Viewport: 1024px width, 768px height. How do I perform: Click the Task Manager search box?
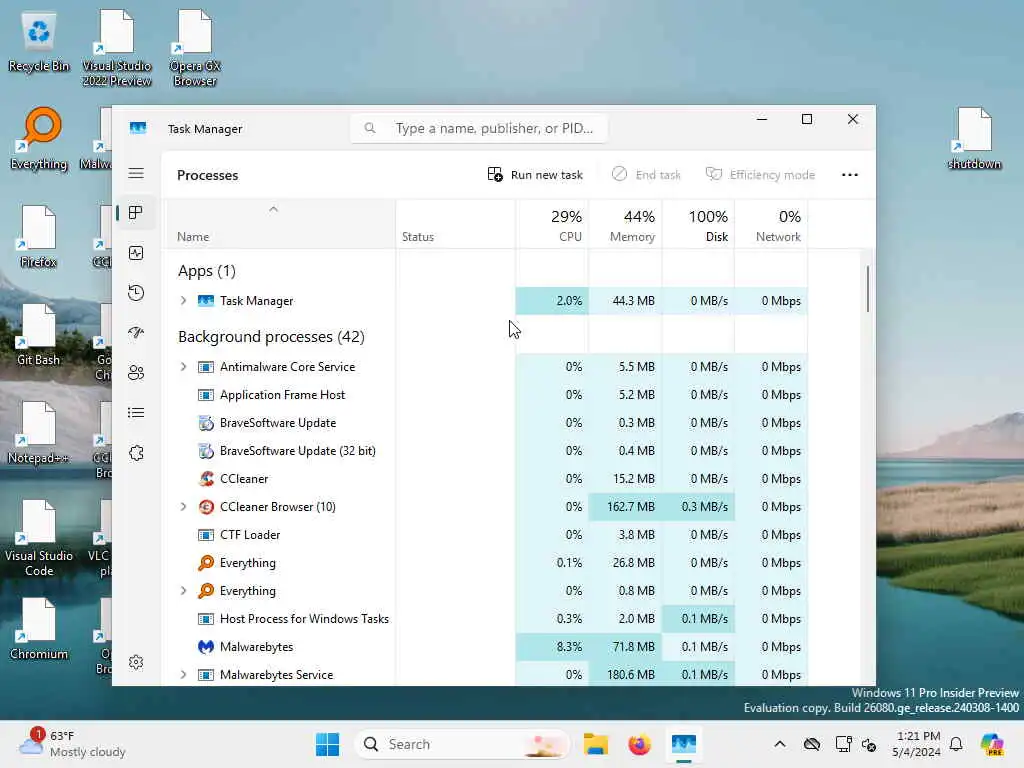point(479,128)
